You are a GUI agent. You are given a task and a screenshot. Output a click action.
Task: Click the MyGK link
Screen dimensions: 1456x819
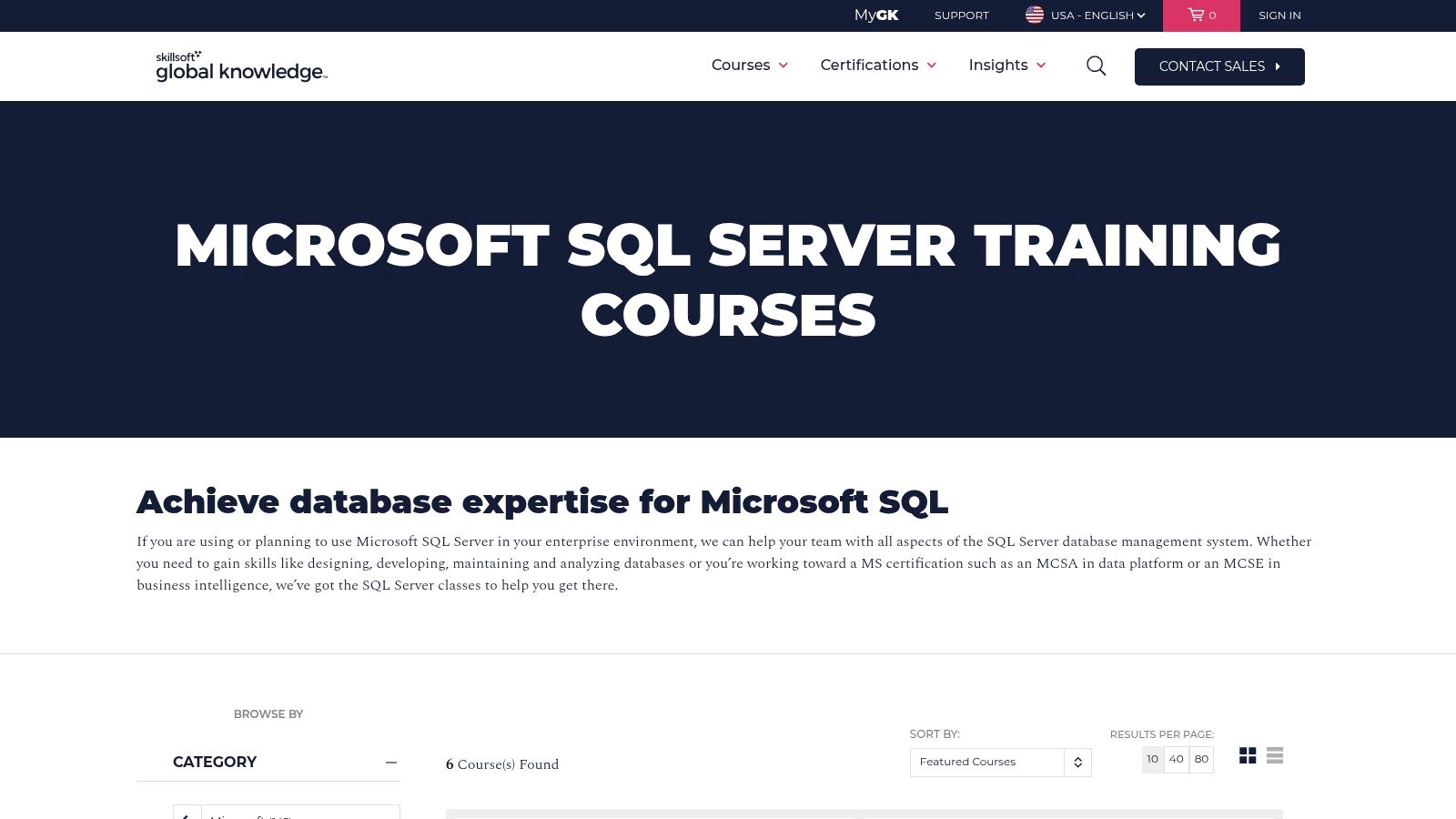pos(876,15)
